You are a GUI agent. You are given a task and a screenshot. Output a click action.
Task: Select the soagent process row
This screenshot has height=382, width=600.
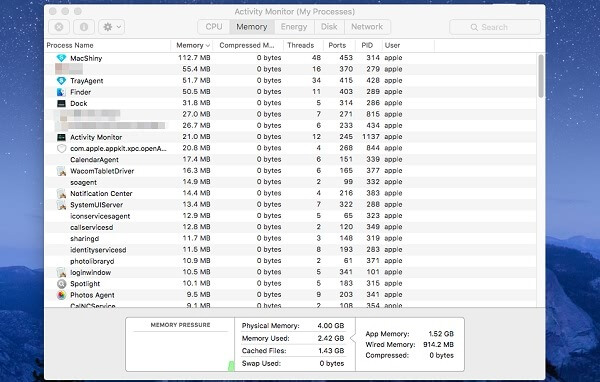click(x=291, y=182)
